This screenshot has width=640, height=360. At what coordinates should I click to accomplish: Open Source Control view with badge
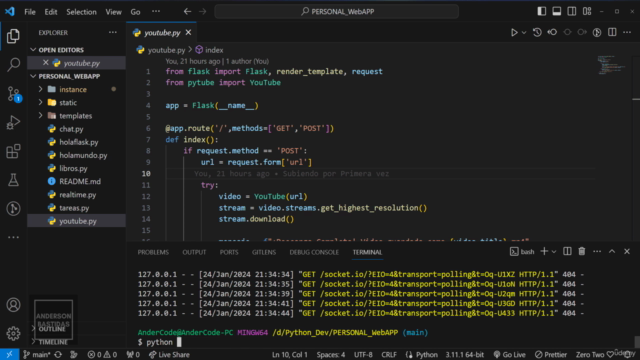click(x=13, y=94)
